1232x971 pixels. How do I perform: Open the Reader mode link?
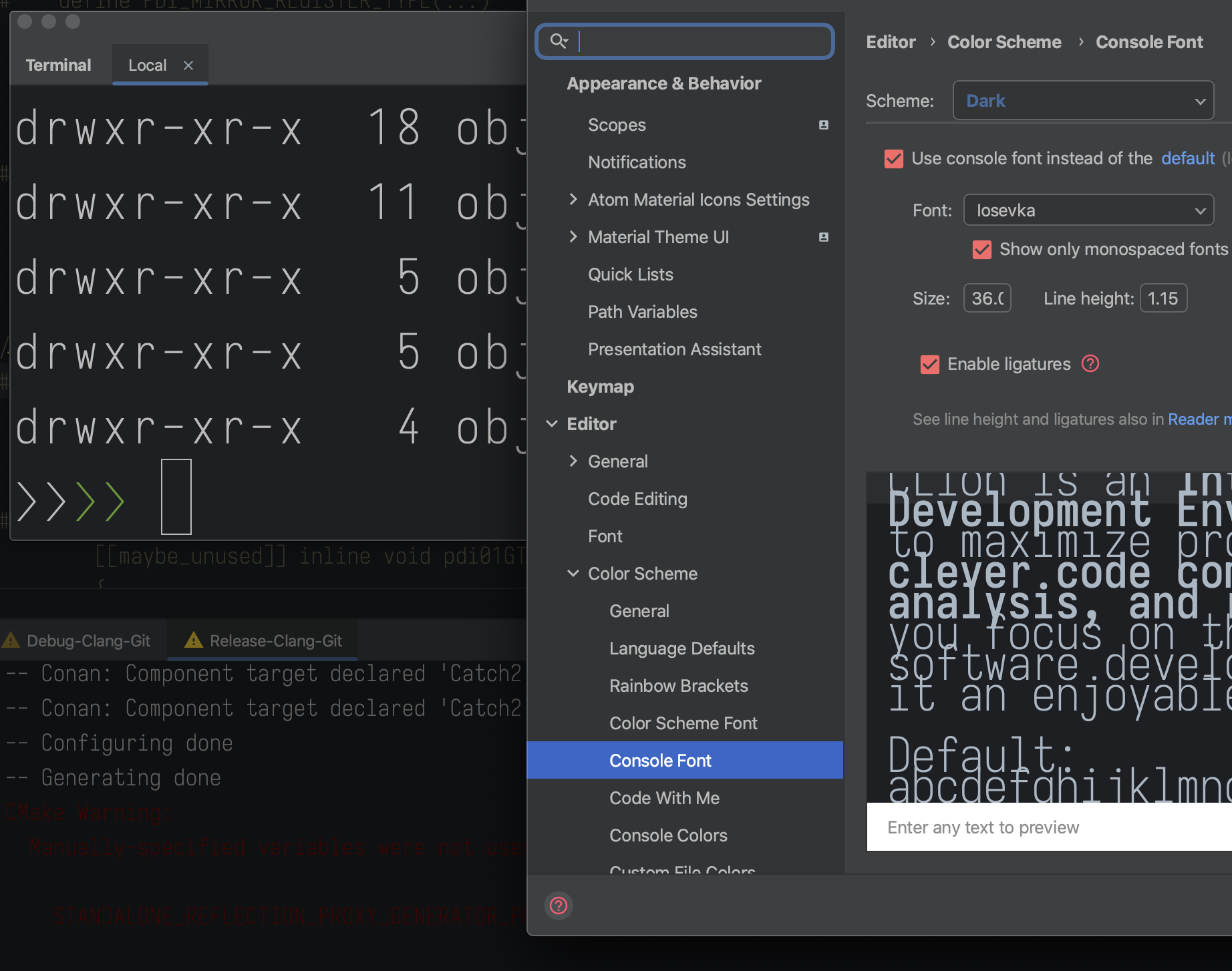1199,419
